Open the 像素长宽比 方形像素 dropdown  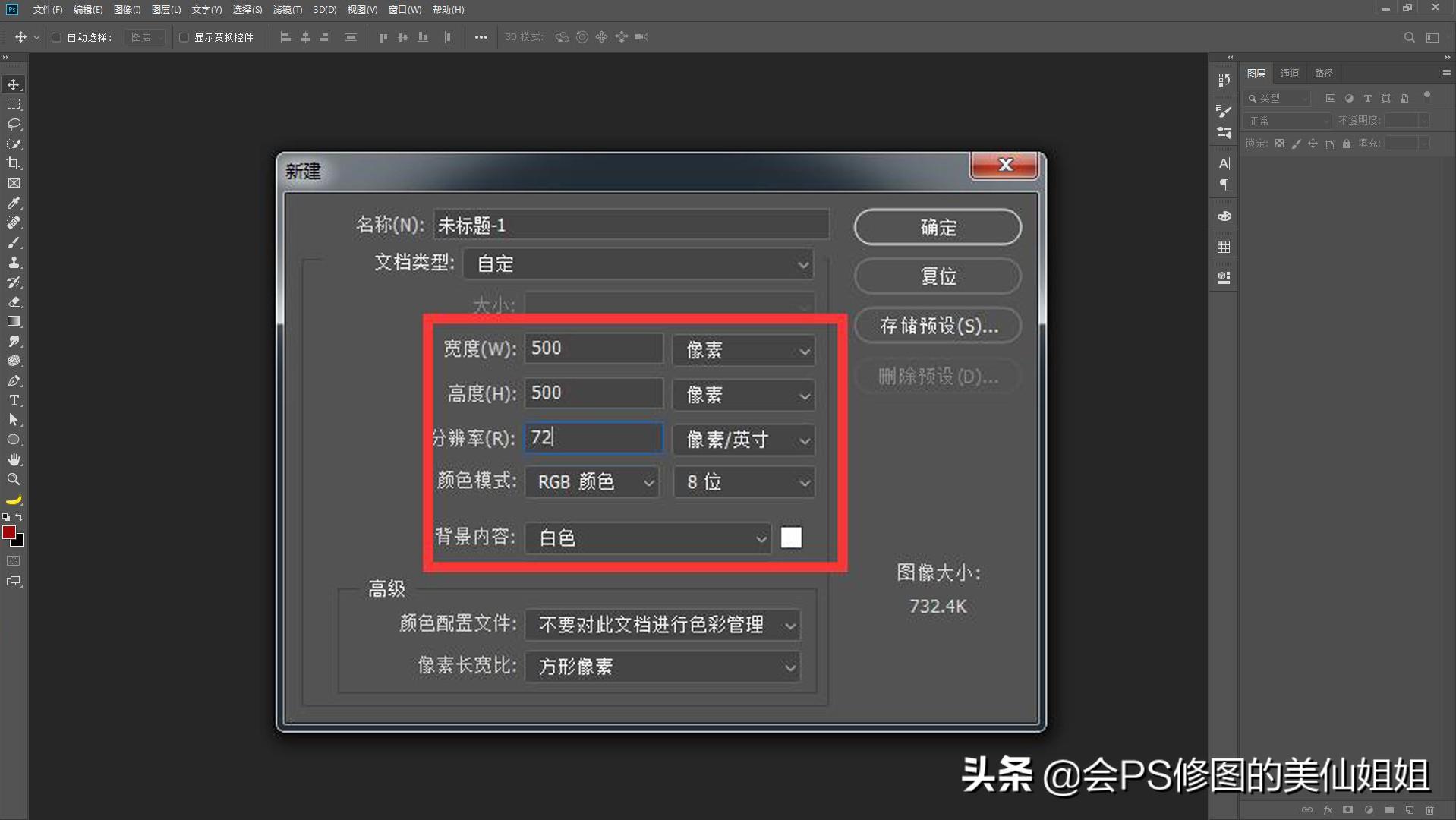(663, 667)
